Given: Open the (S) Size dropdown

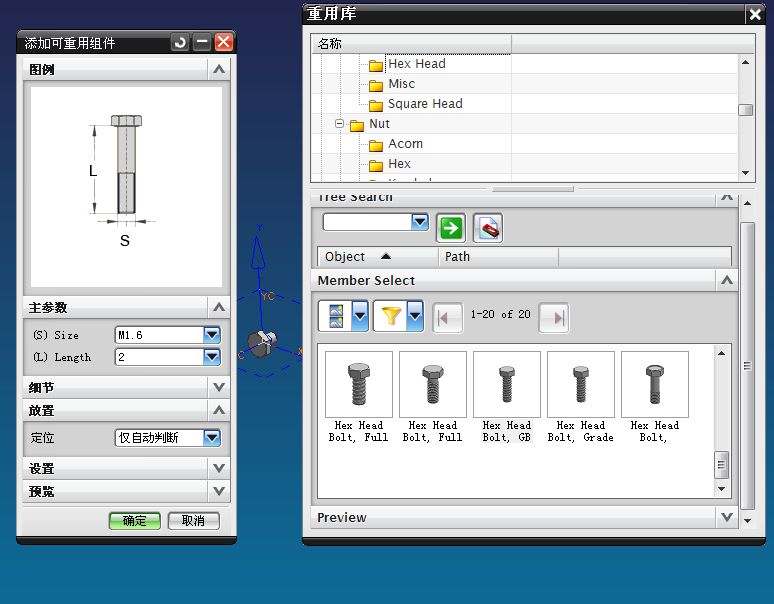Looking at the screenshot, I should click(x=212, y=335).
